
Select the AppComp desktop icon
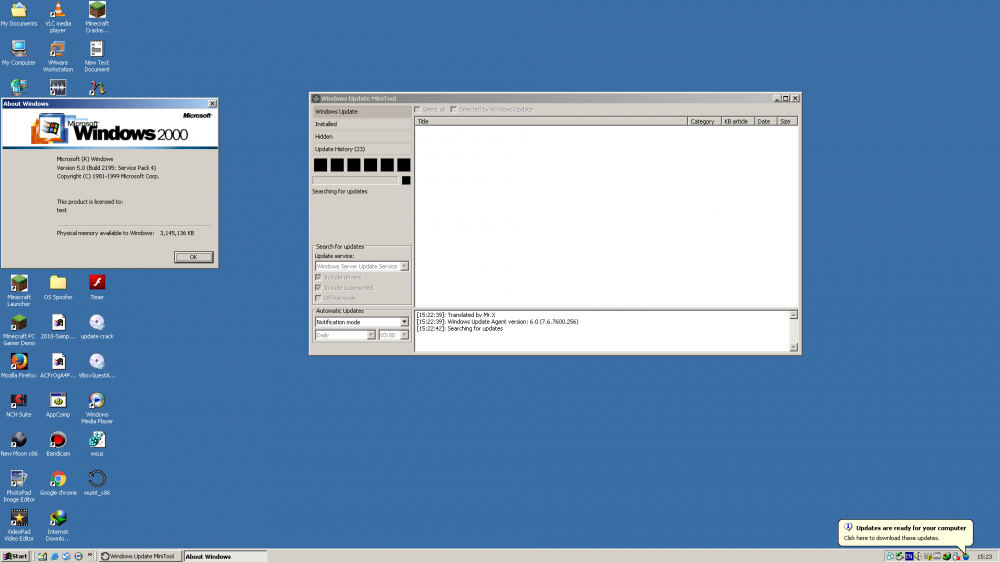coord(57,406)
